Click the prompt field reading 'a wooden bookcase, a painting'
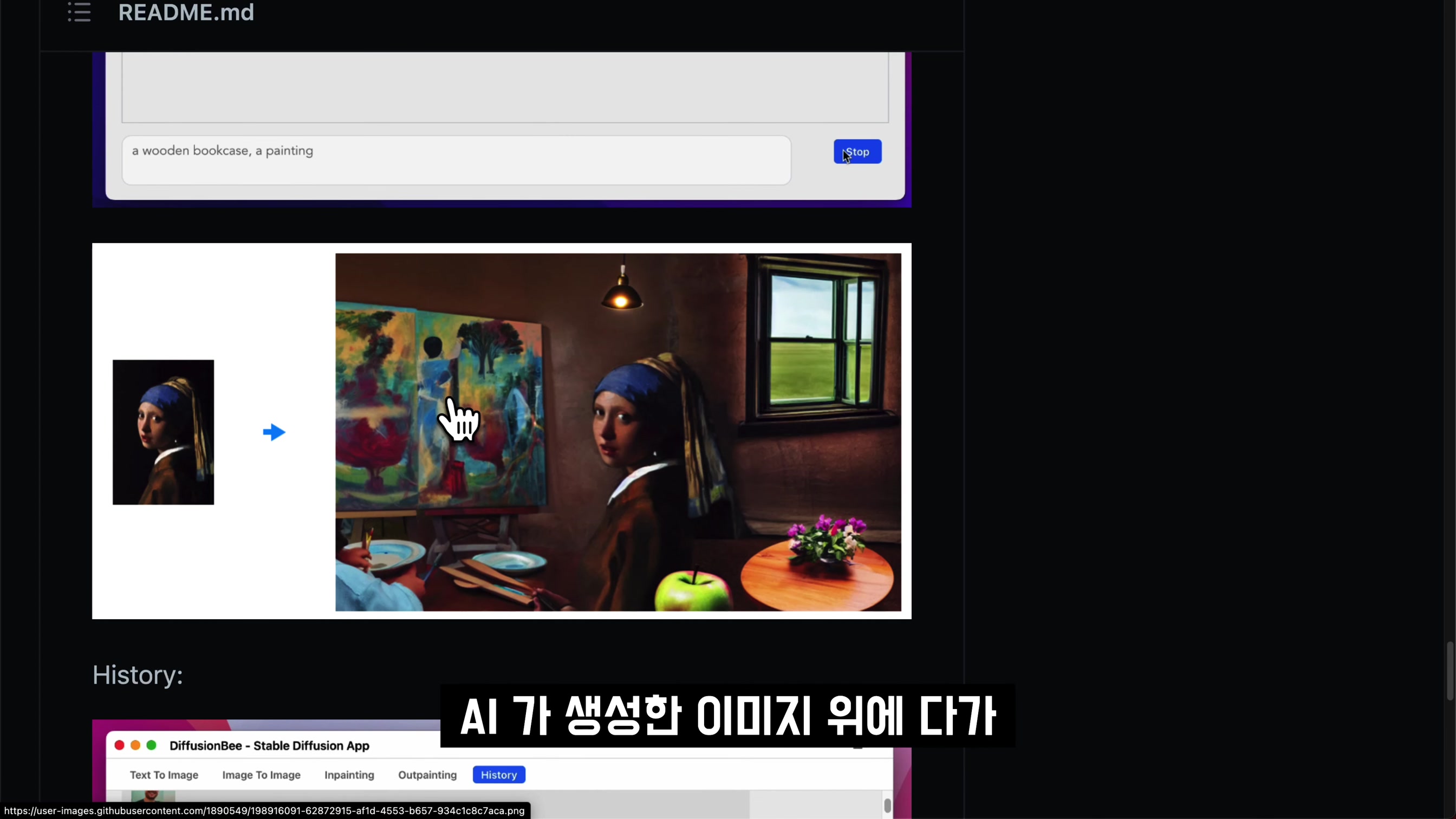 coord(456,160)
